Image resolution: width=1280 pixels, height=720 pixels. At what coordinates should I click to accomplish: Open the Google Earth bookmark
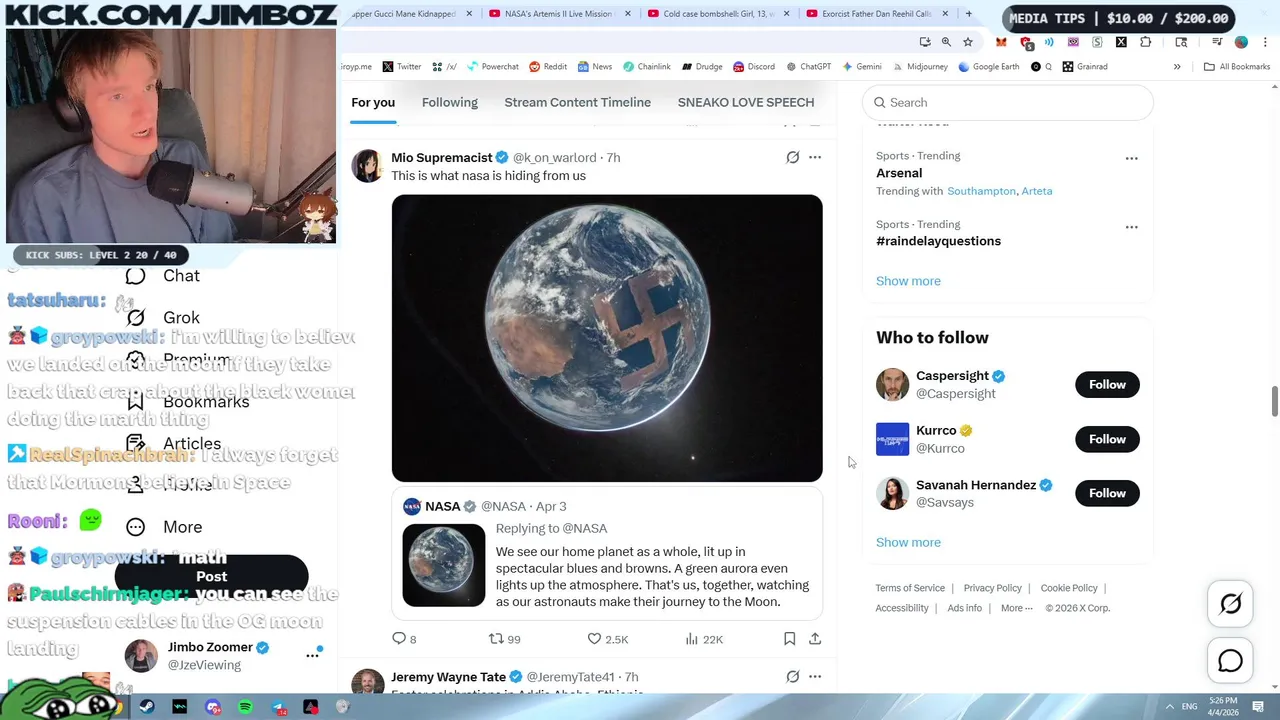point(988,67)
